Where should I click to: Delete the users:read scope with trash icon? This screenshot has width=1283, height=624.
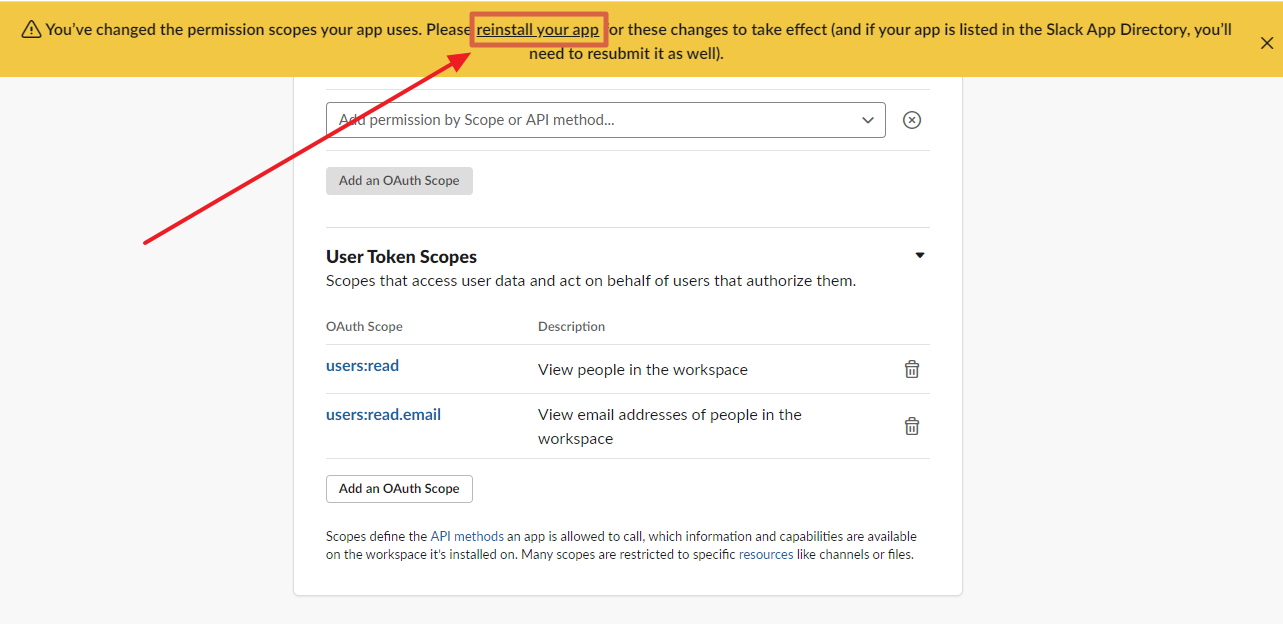(911, 369)
